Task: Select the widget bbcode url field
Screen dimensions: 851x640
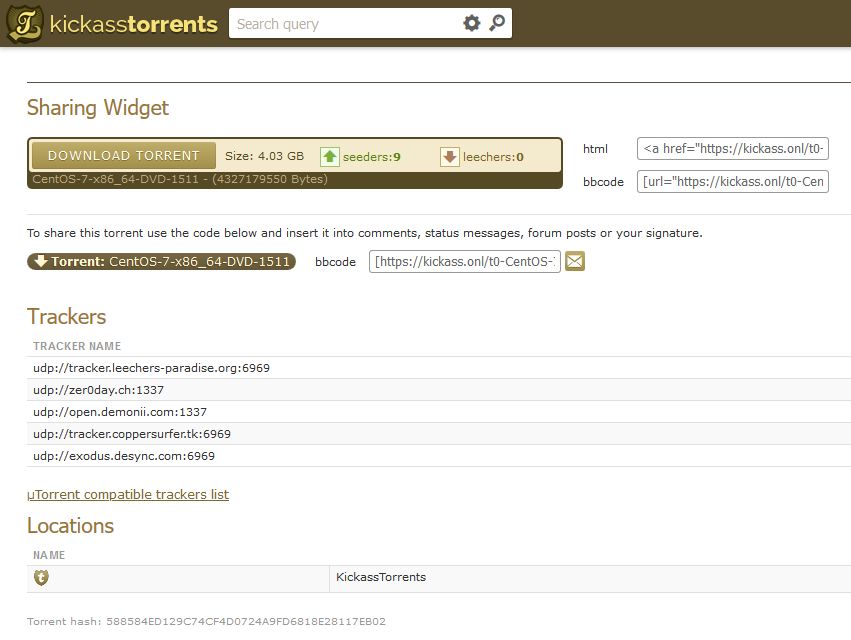Action: [733, 181]
